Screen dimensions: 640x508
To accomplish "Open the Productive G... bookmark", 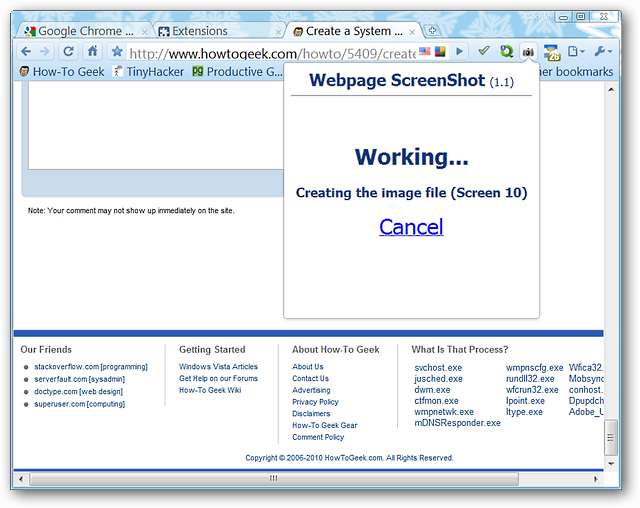I will click(x=237, y=72).
